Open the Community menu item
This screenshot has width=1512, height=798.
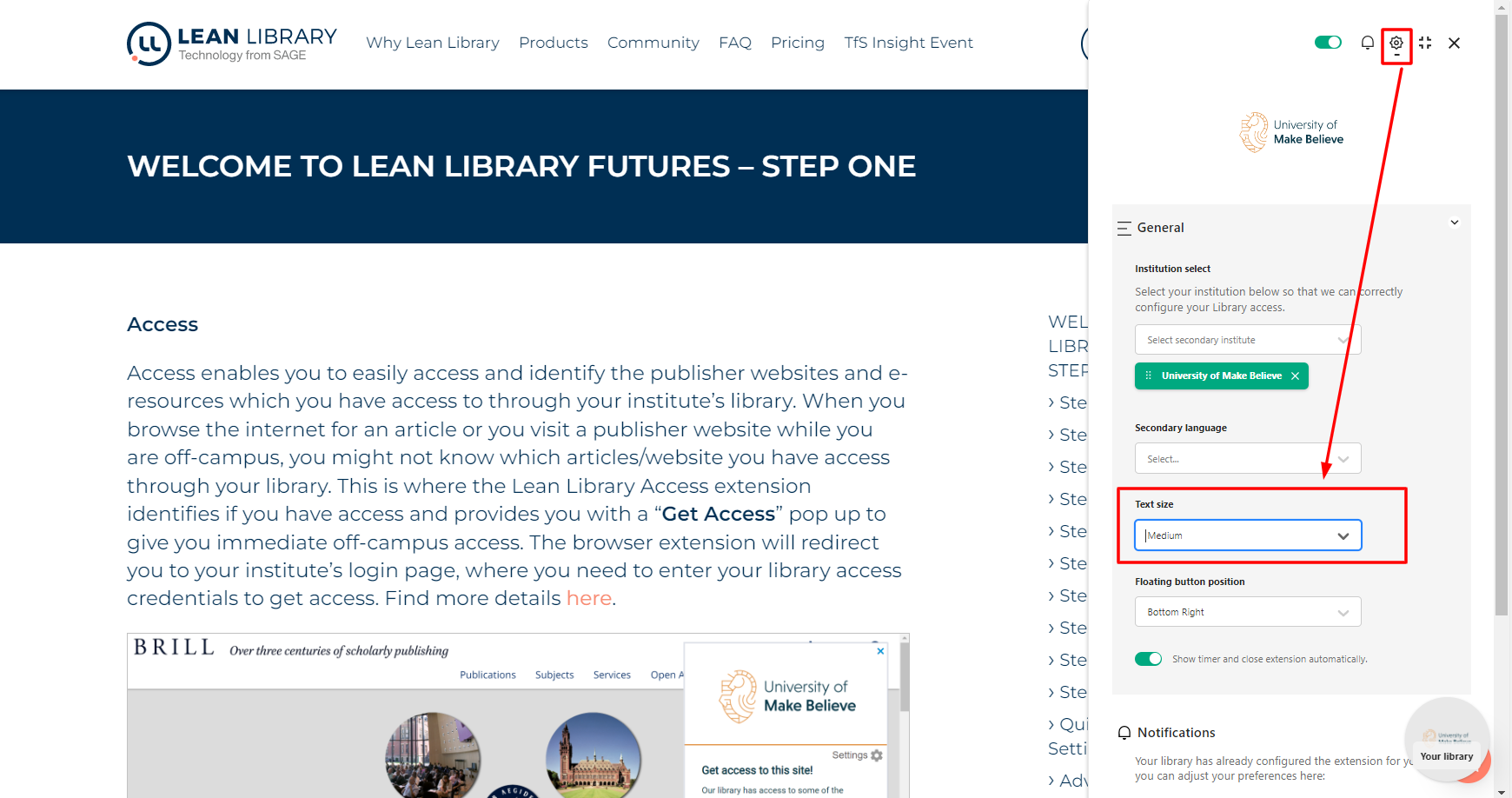[653, 43]
